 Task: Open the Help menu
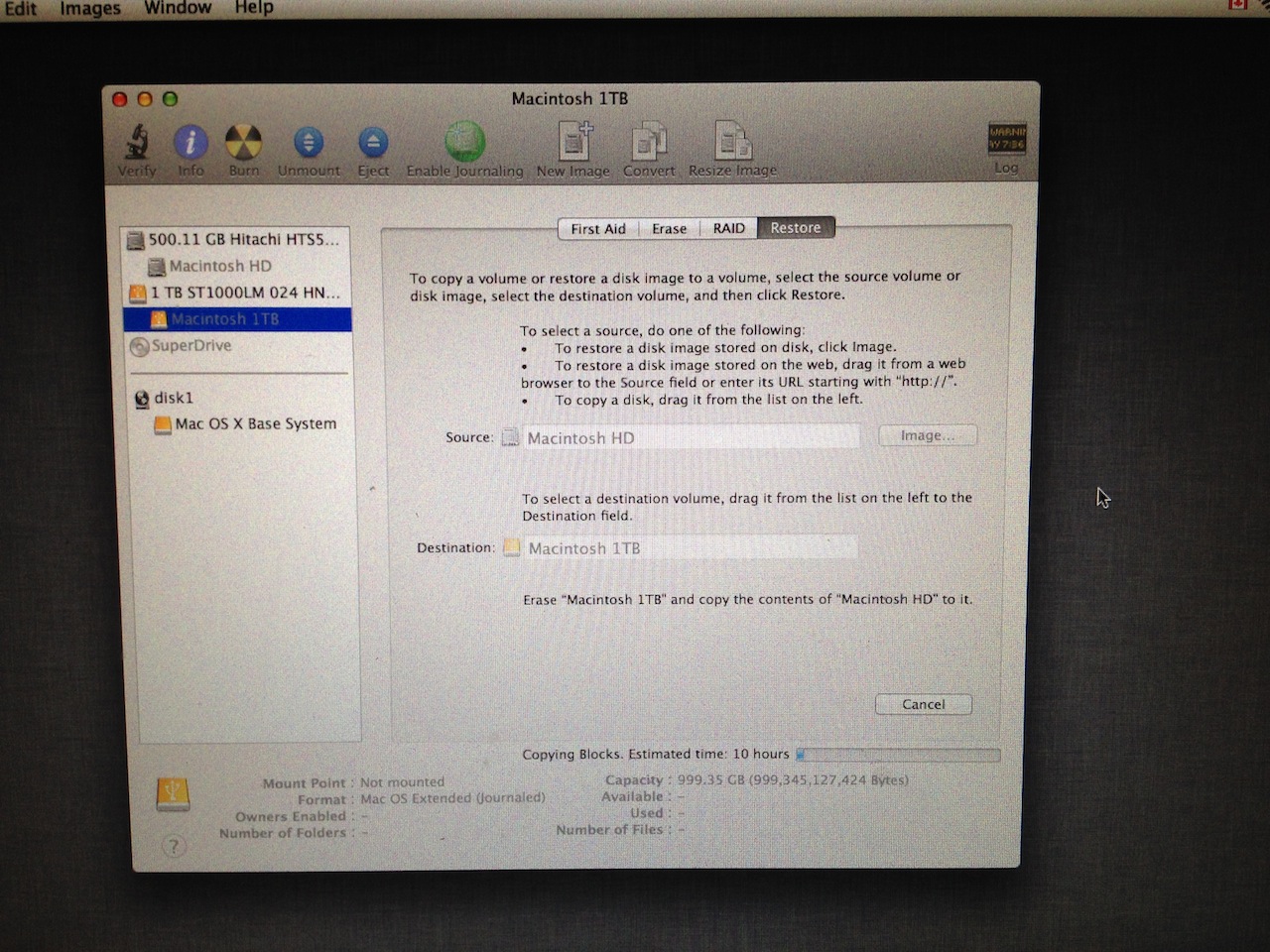coord(254,8)
